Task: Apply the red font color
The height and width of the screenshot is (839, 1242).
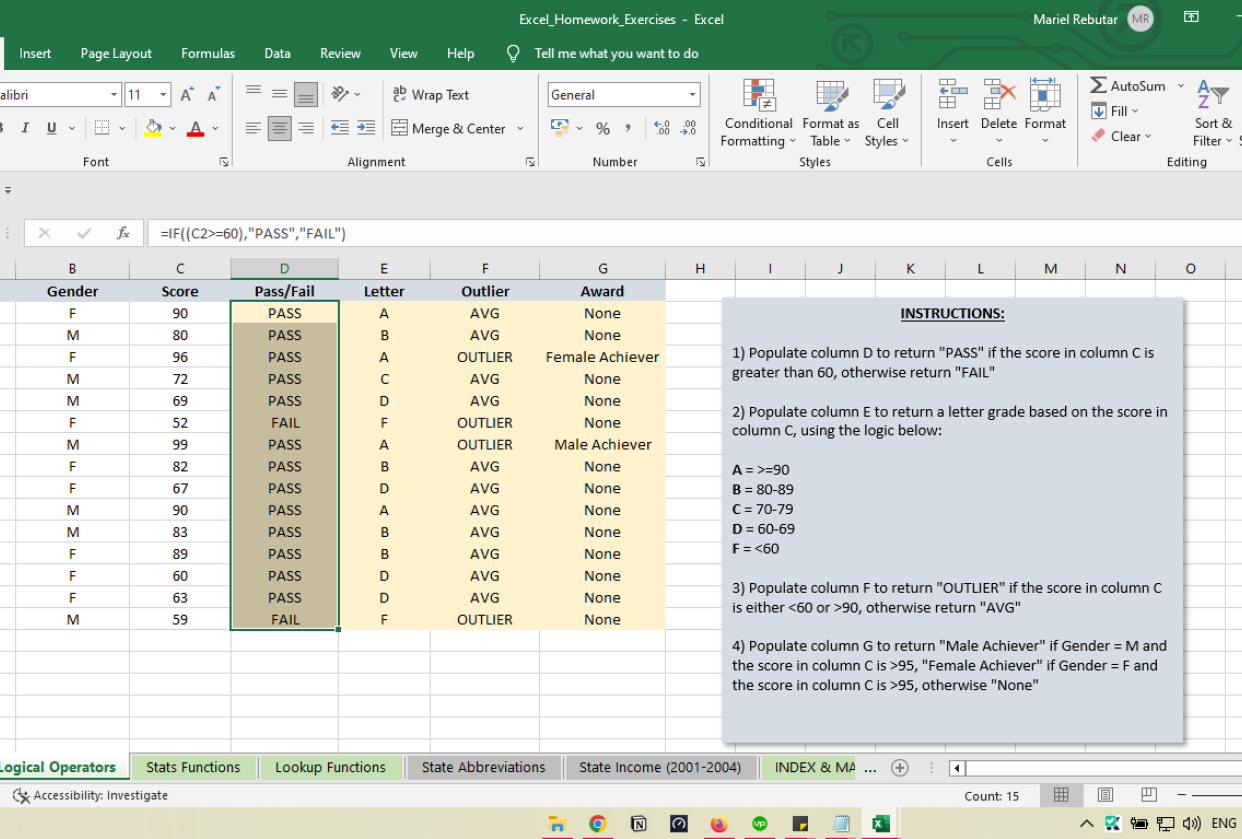Action: point(196,128)
